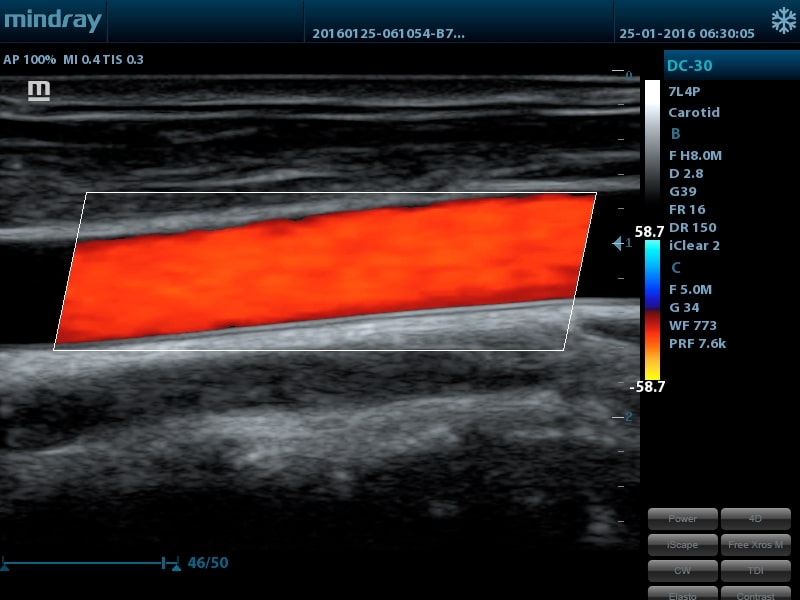
Task: Click the snowflake freeze icon
Action: tap(781, 21)
